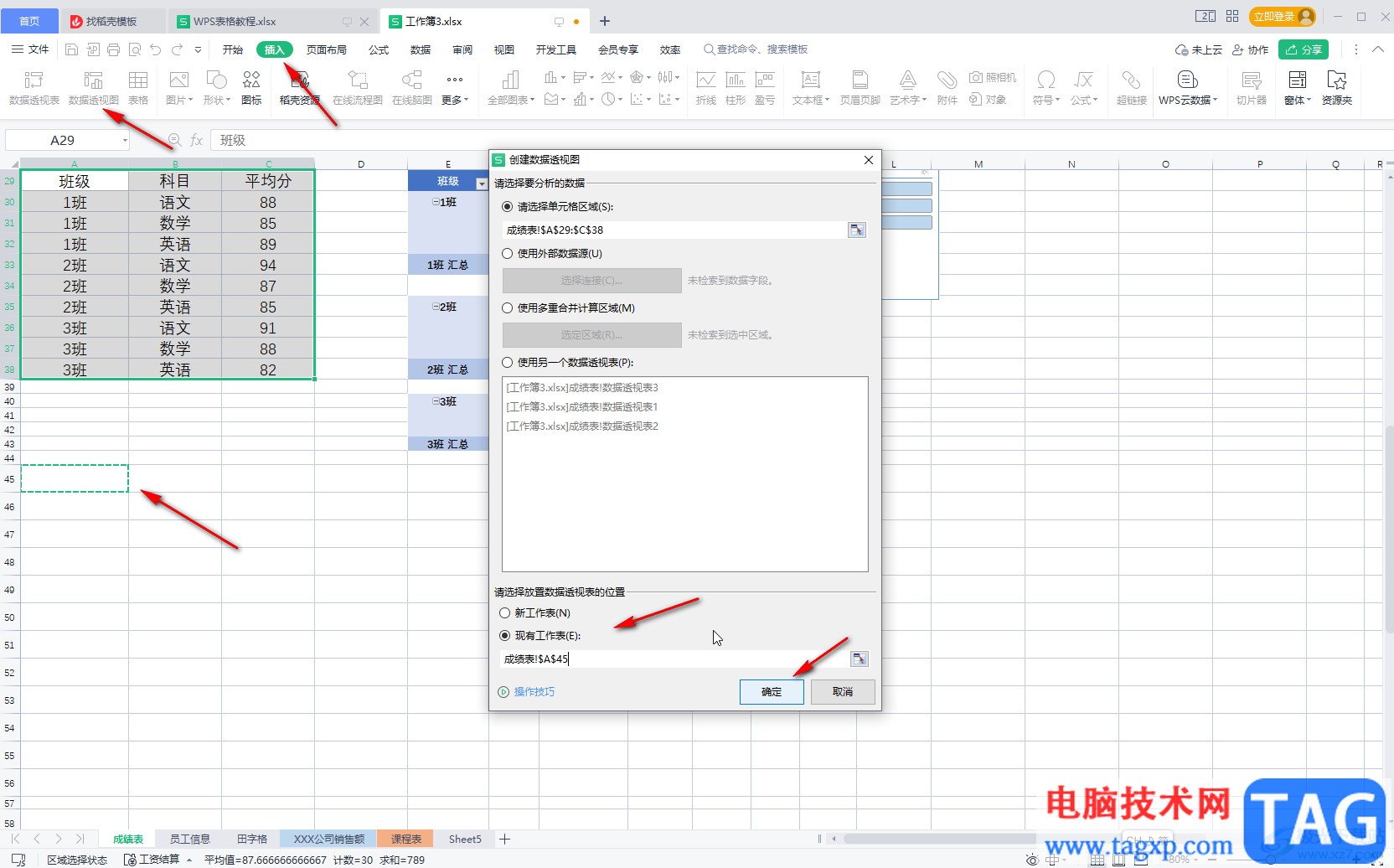The image size is (1394, 868).
Task: Insert an 对象 object
Action: point(988,99)
